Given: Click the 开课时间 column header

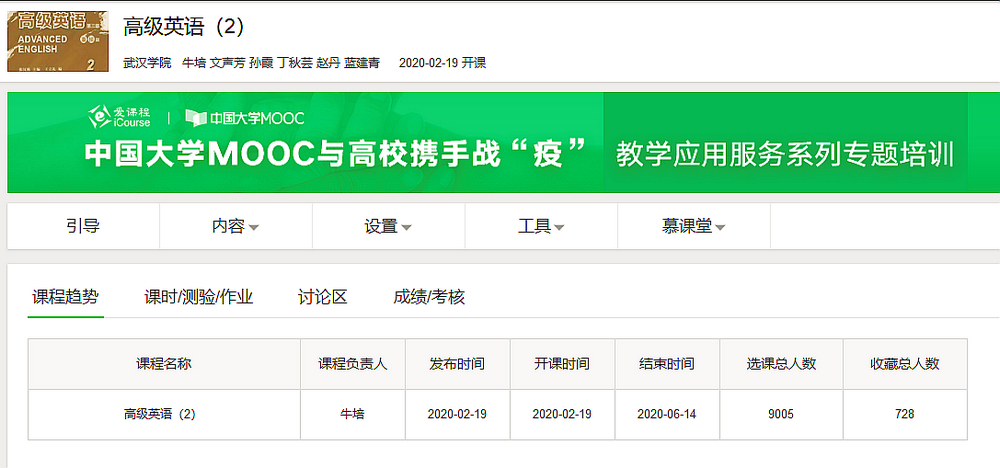Looking at the screenshot, I should pos(562,364).
